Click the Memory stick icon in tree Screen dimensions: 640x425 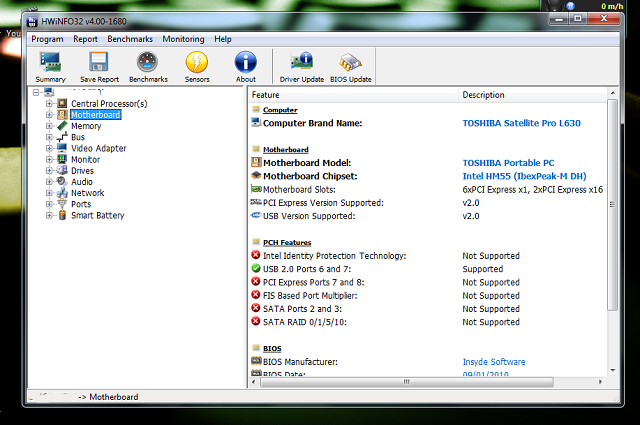[62, 126]
